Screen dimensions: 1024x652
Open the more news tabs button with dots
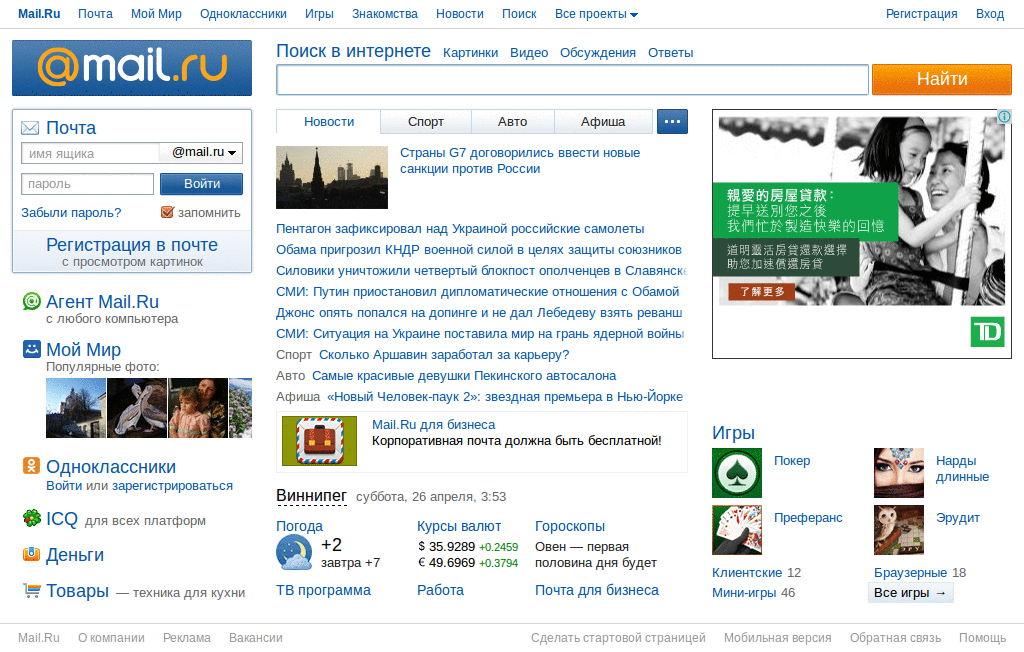click(x=672, y=122)
